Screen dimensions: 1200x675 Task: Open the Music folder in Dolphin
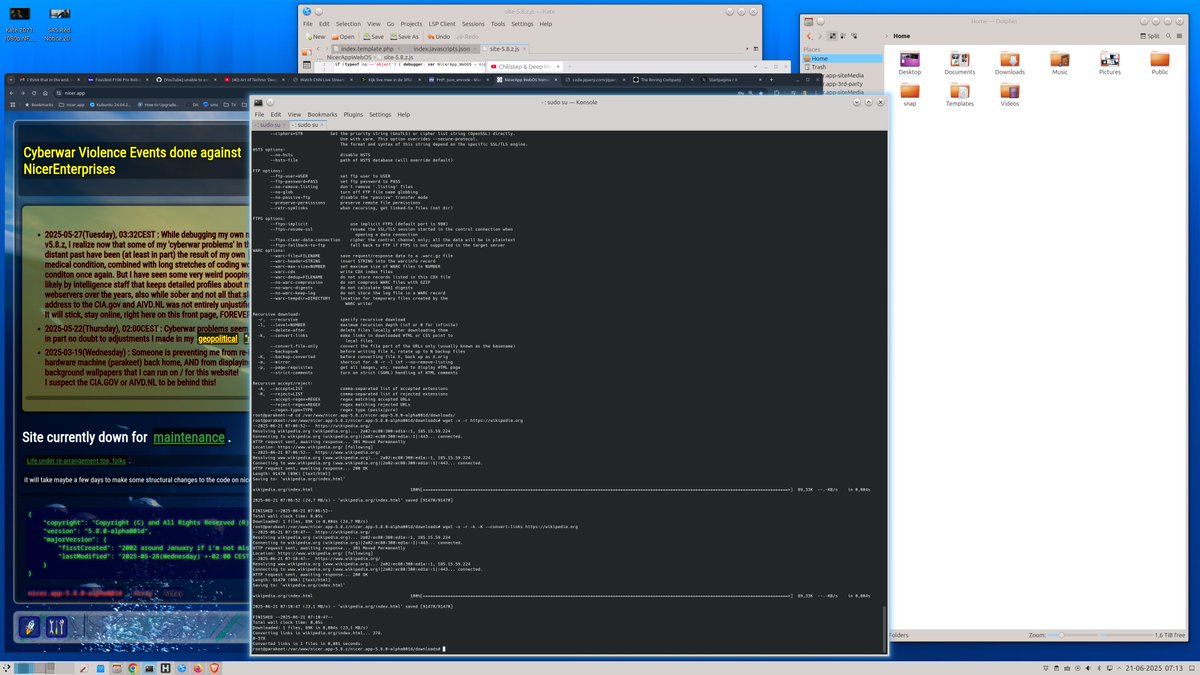click(1060, 62)
